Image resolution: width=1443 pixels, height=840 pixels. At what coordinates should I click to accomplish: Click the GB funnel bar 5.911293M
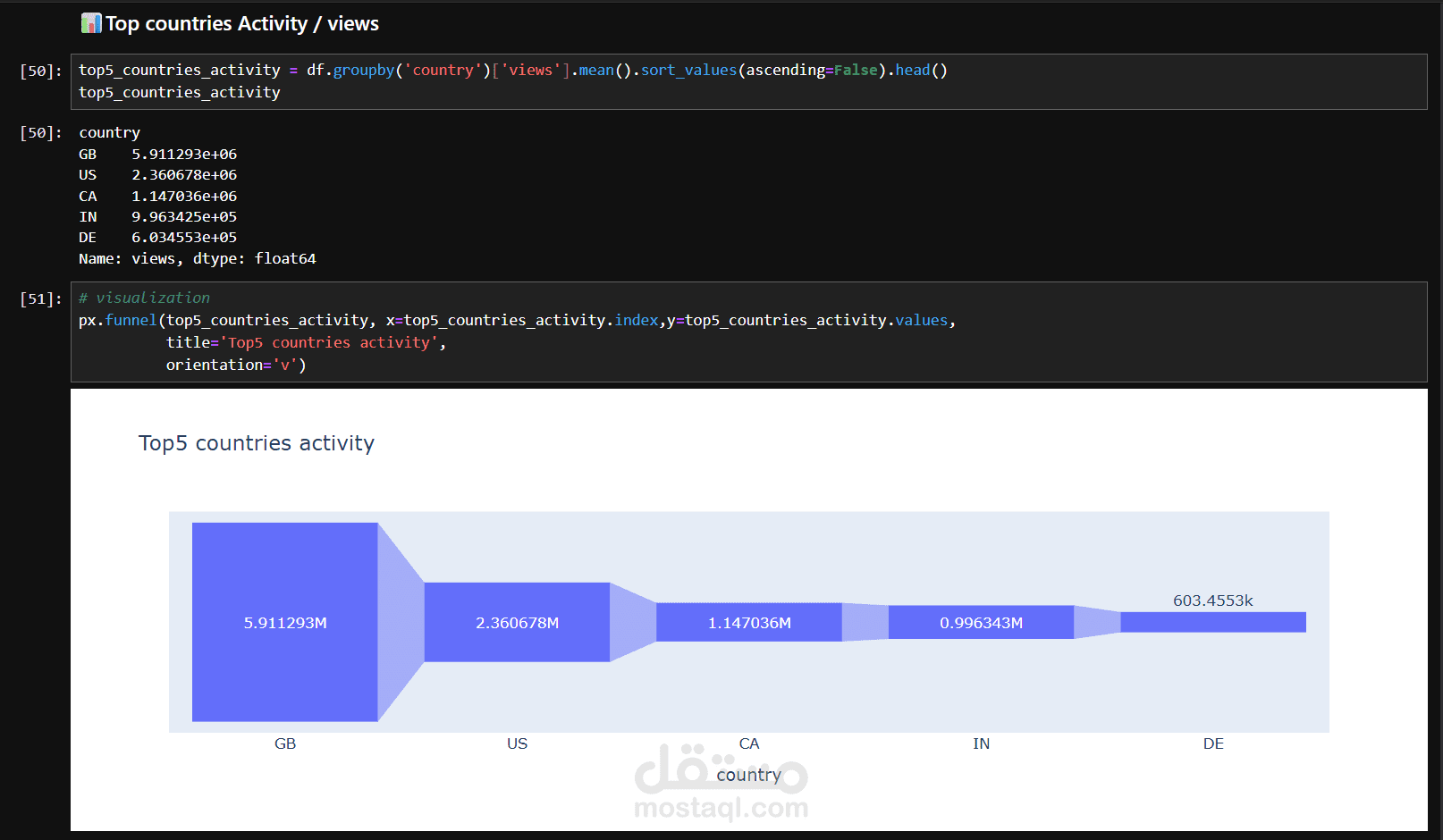point(285,622)
